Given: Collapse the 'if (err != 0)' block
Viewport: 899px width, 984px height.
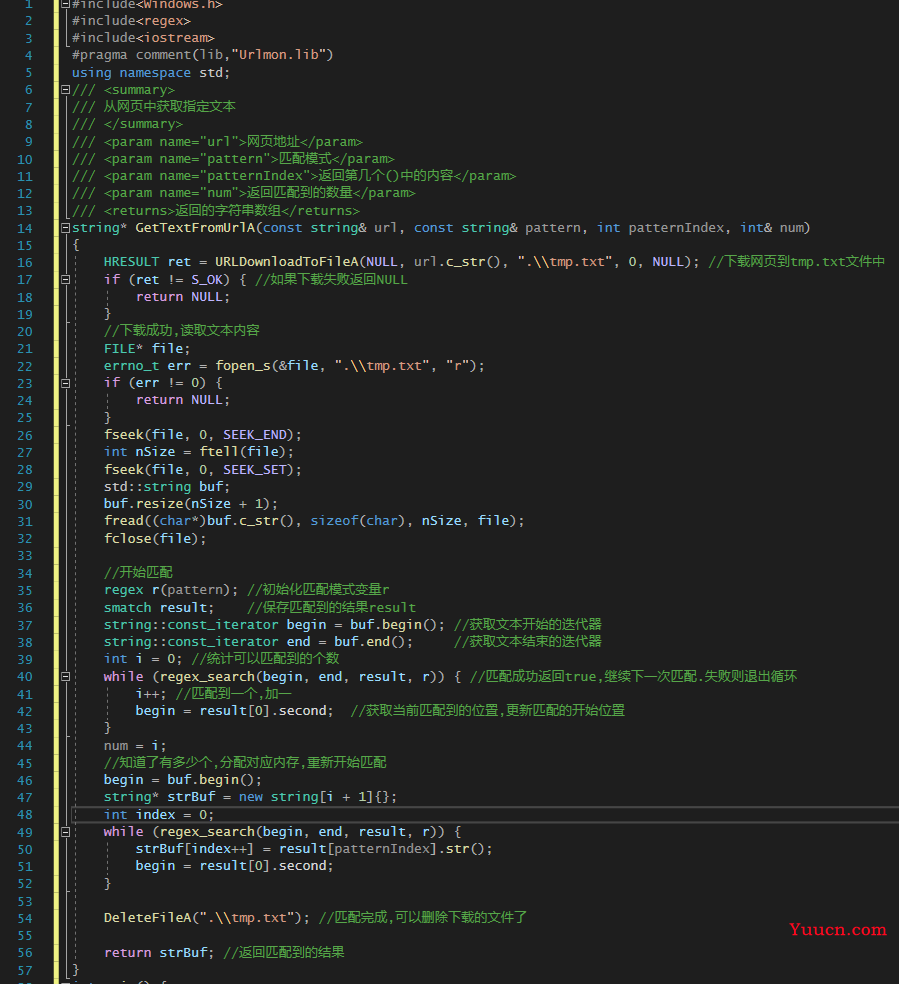Looking at the screenshot, I should (x=65, y=383).
